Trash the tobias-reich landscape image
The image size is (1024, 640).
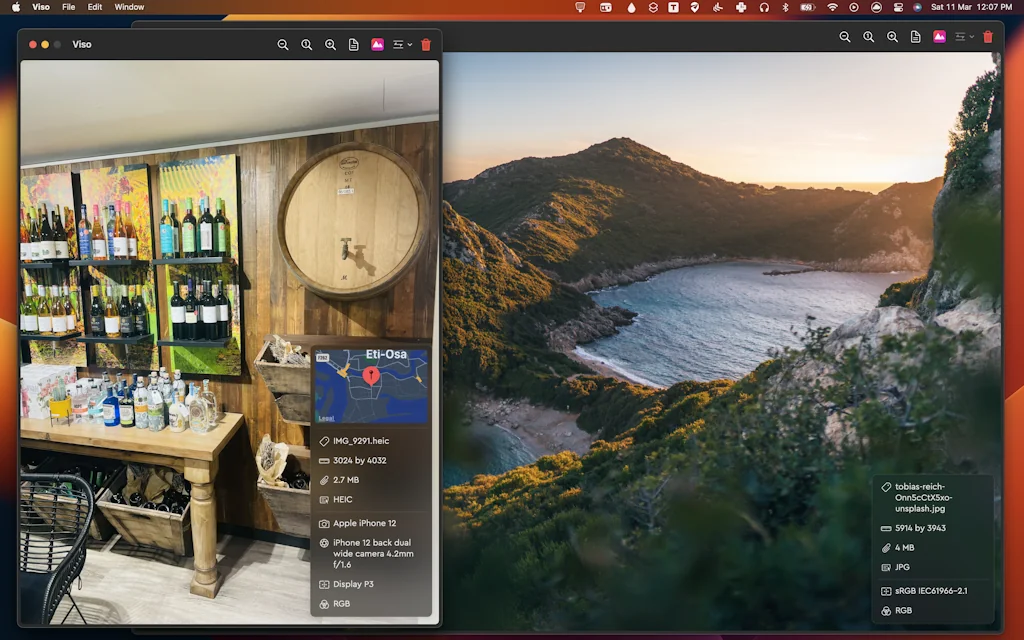[988, 37]
